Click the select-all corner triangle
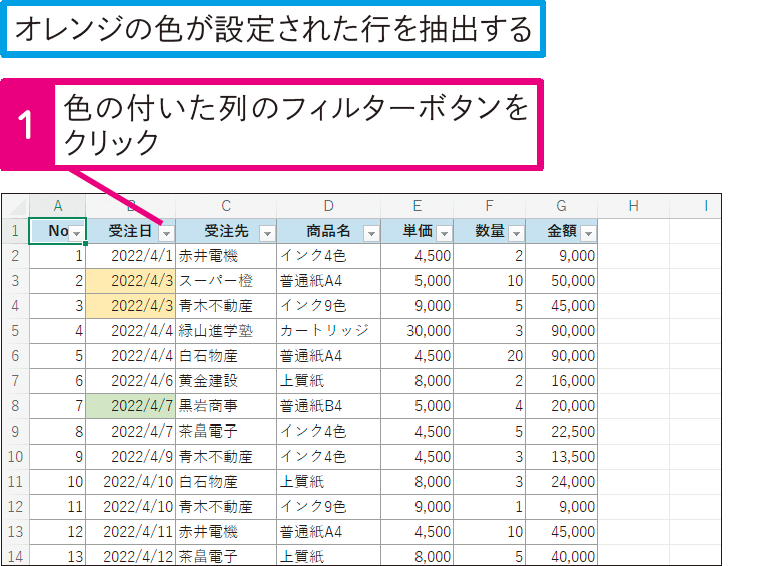 [x=16, y=206]
